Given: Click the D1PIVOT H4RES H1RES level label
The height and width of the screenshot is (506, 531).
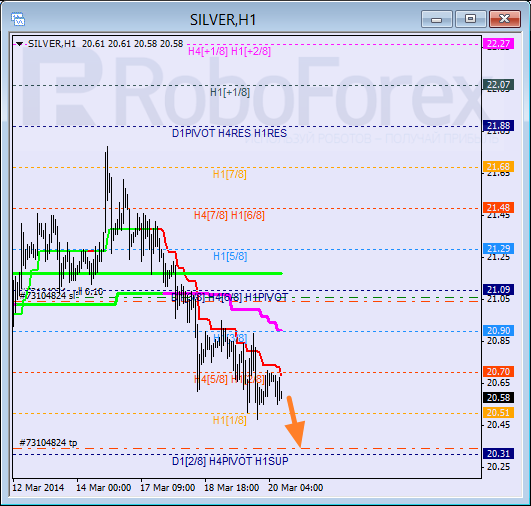Looking at the screenshot, I should click(x=229, y=133).
